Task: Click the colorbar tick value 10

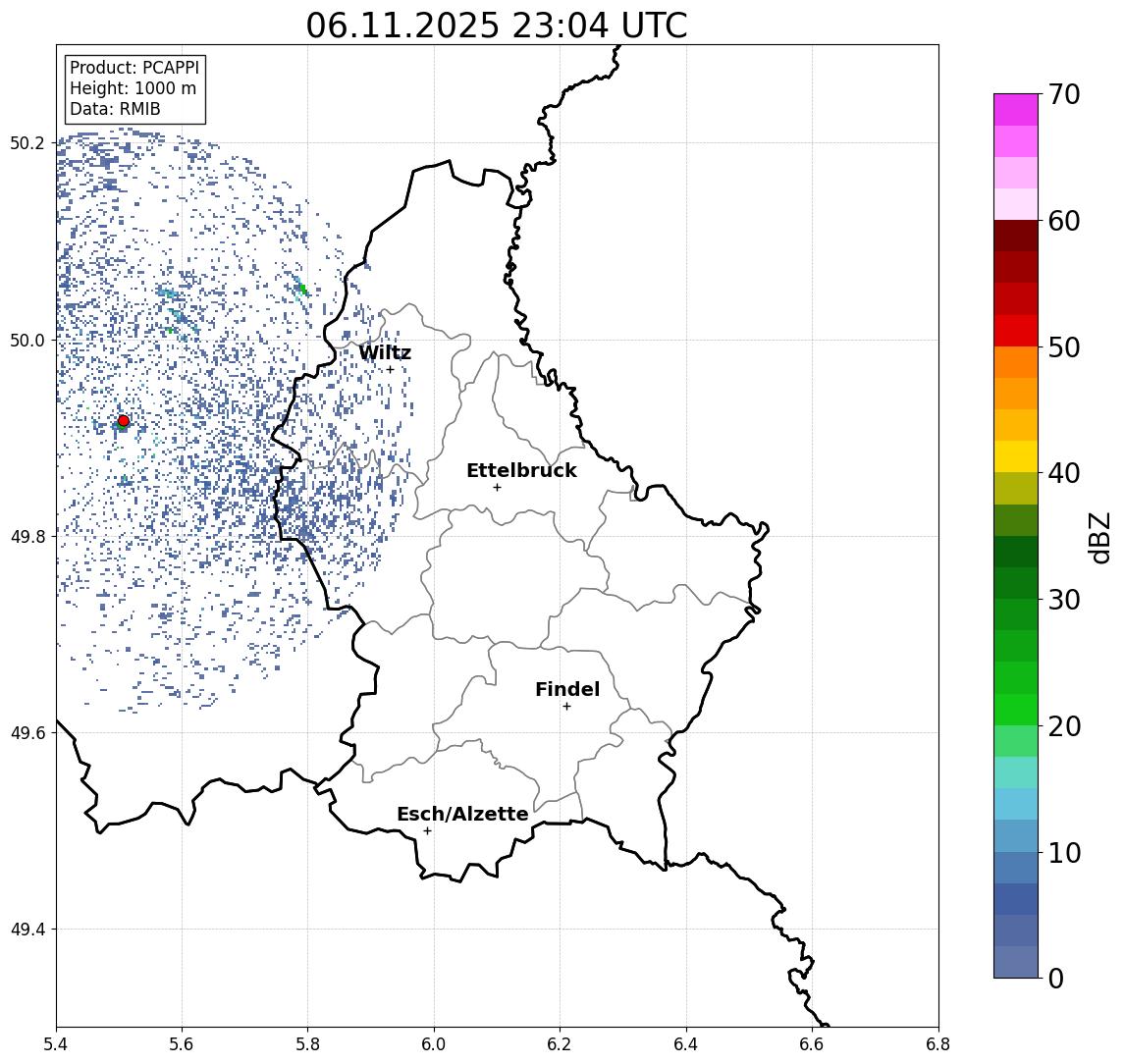Action: pos(1064,853)
